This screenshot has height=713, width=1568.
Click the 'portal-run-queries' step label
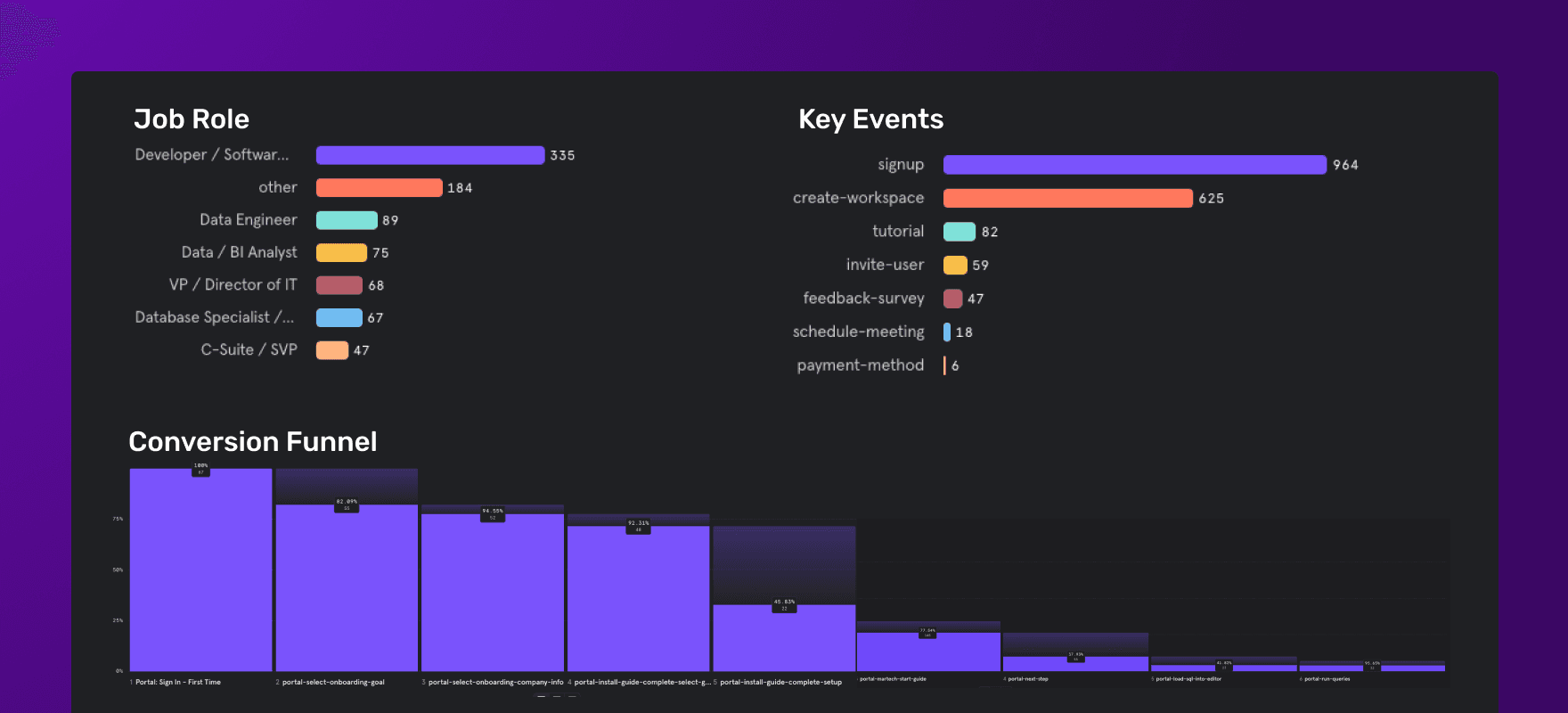click(x=1327, y=679)
